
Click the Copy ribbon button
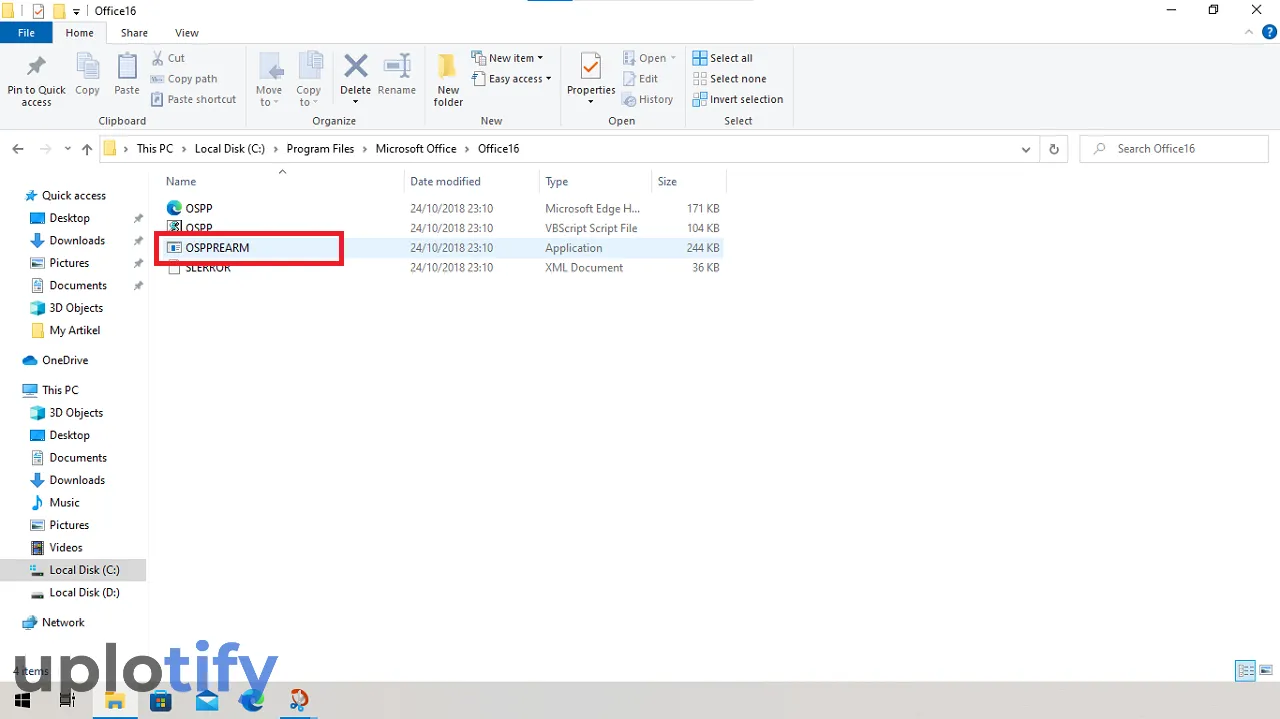[x=88, y=75]
